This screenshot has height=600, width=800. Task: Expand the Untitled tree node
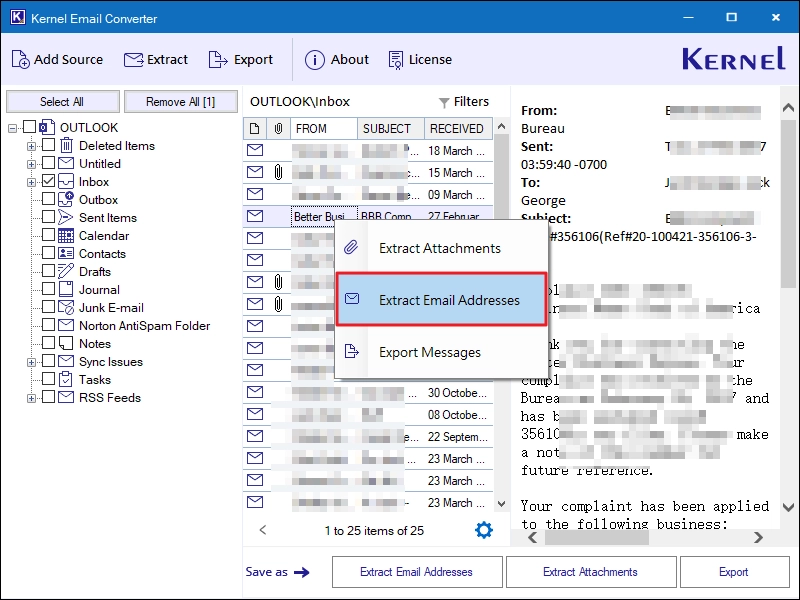31,164
